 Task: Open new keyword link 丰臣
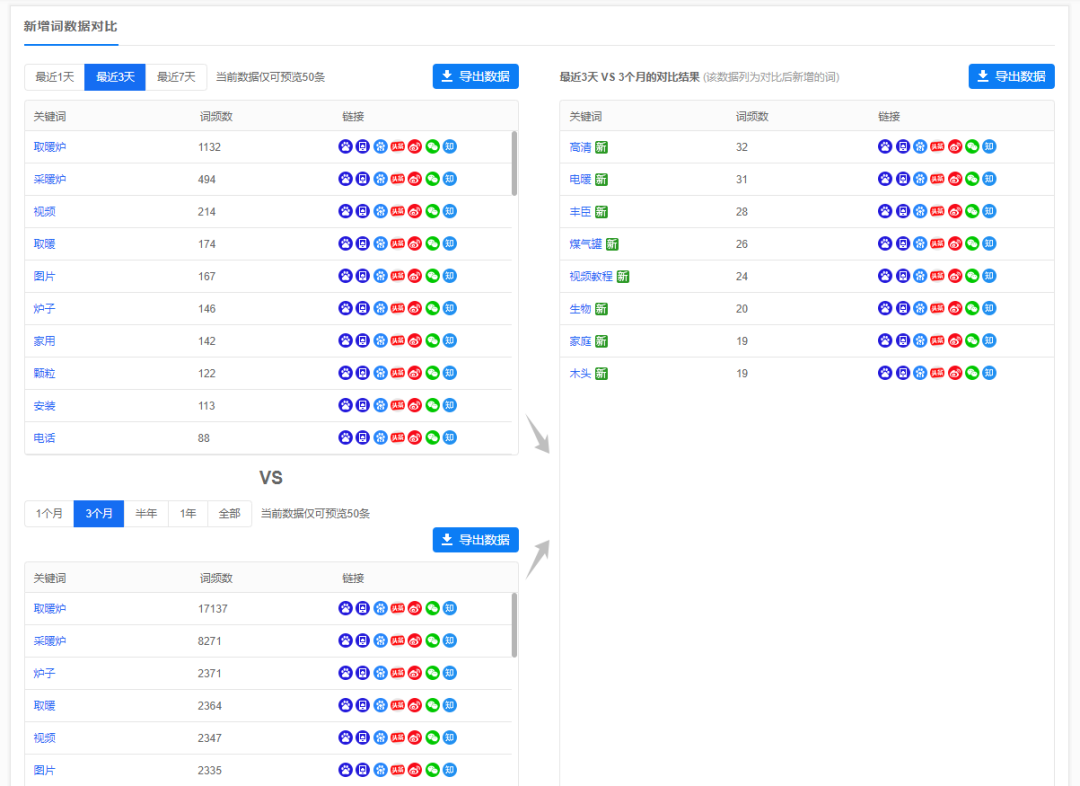click(x=580, y=212)
